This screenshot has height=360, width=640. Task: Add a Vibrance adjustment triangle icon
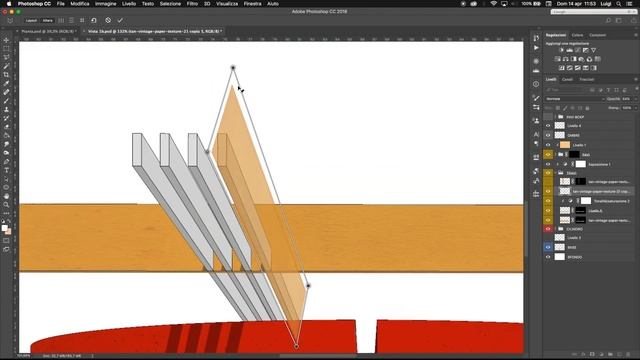(593, 50)
